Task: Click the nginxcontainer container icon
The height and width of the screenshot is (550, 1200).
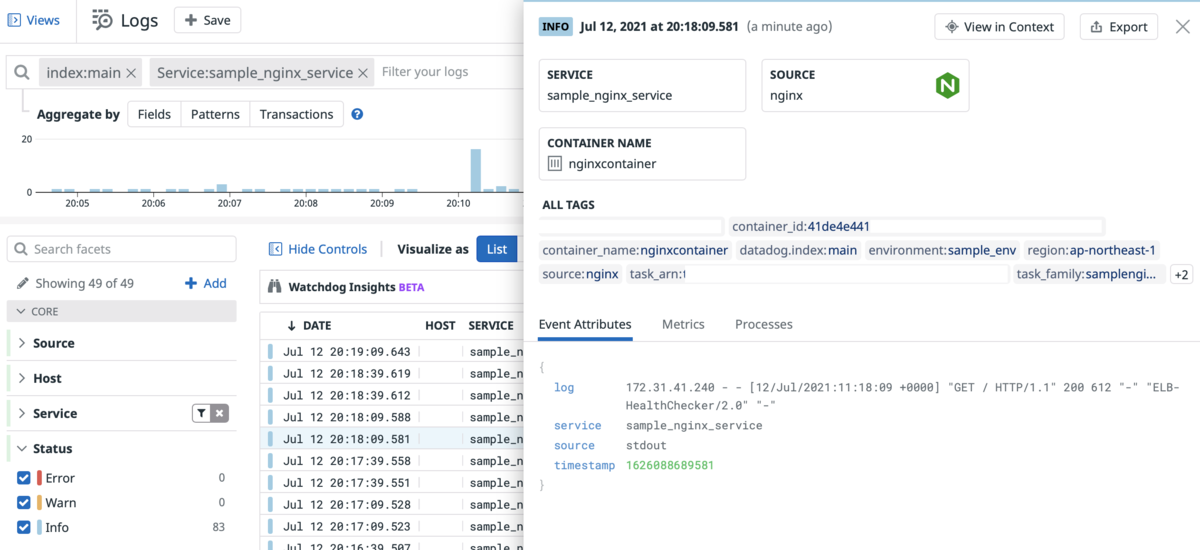Action: (555, 163)
